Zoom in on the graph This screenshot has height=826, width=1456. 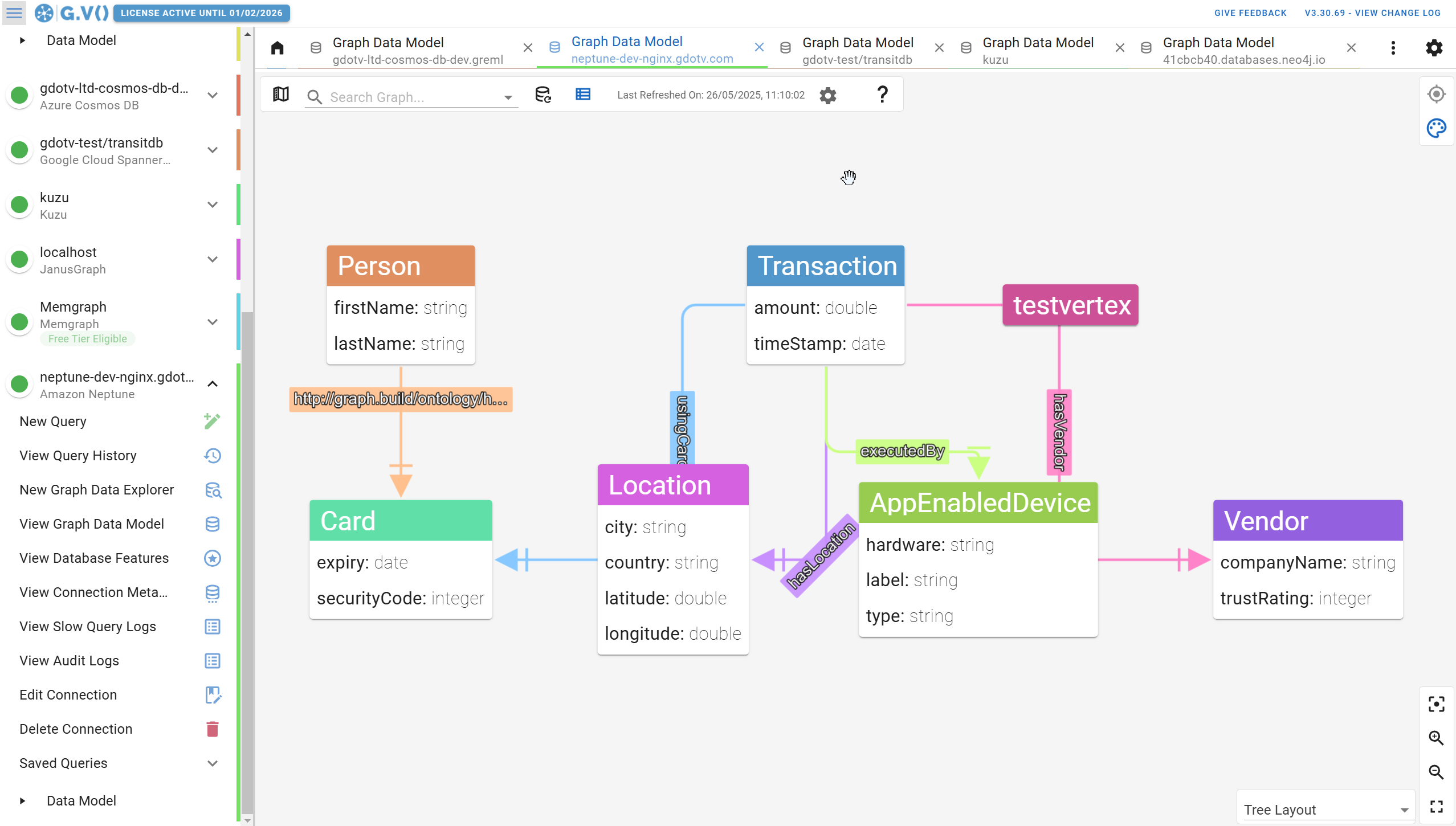(1436, 738)
